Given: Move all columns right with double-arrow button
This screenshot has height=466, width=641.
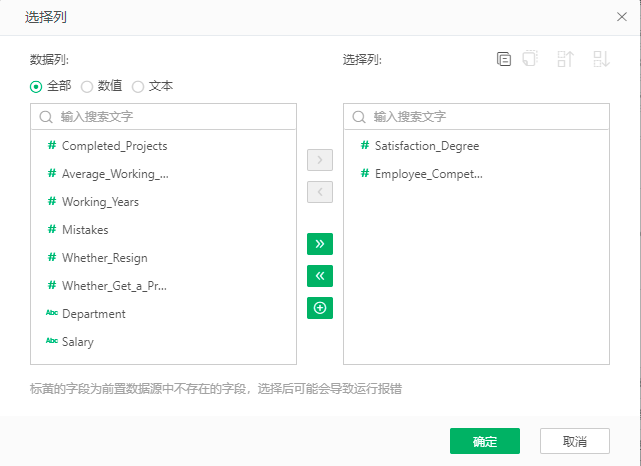Looking at the screenshot, I should point(320,244).
